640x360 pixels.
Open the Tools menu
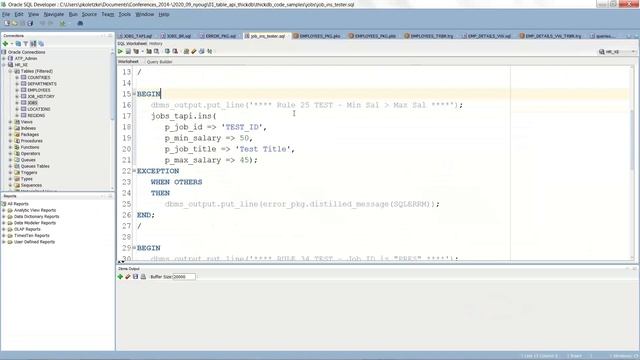[x=124, y=14]
